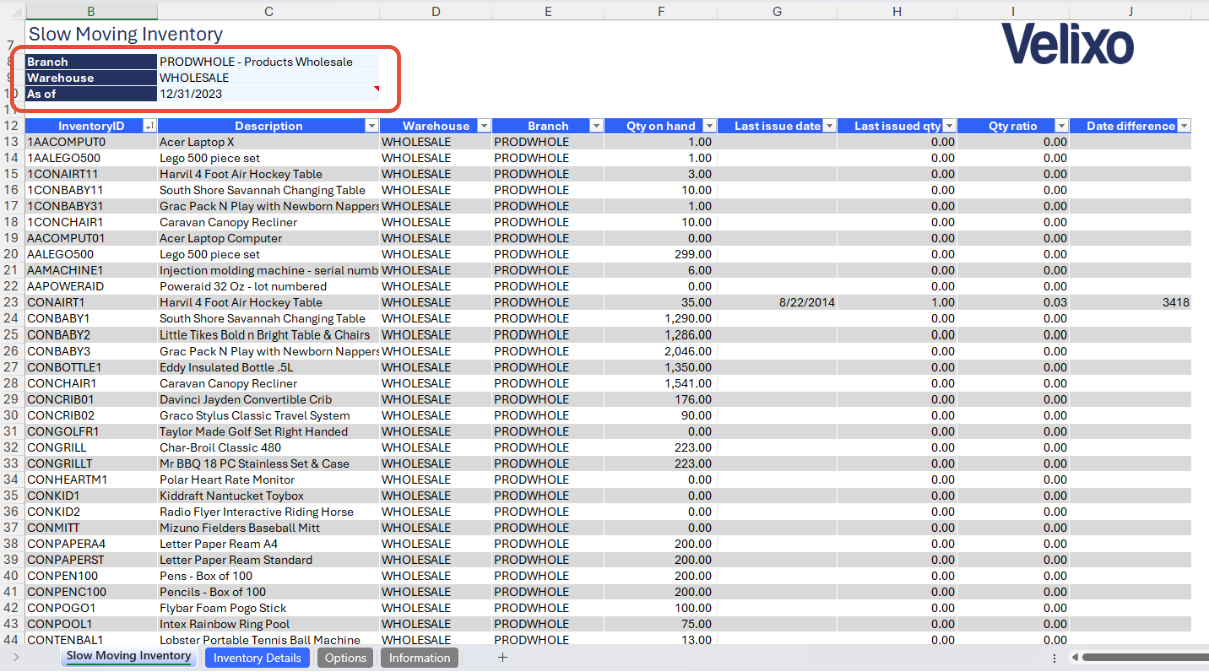Select the Warehouse parameter value WHOLESALE cell
The image size is (1209, 672).
[x=268, y=78]
